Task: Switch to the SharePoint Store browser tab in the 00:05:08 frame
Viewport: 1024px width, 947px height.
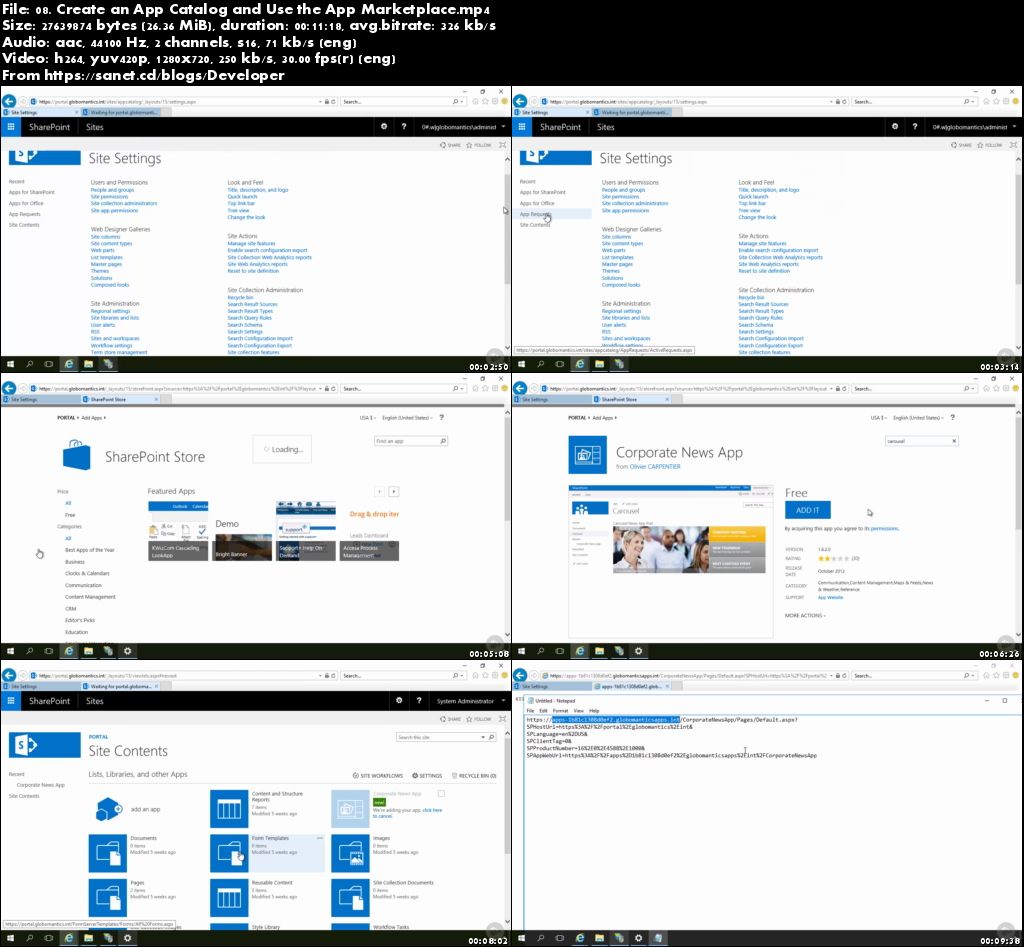Action: 120,399
